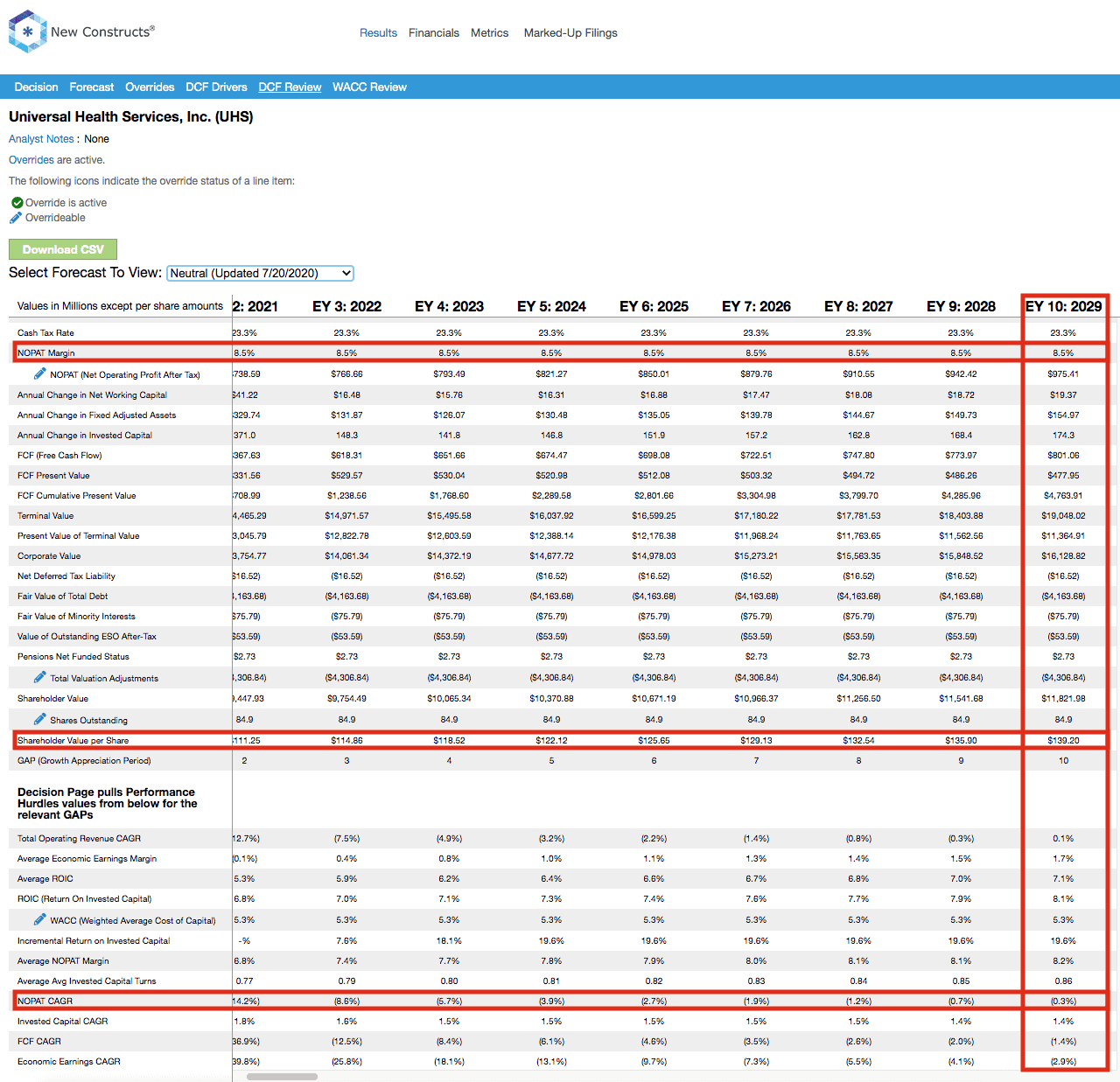This screenshot has width=1120, height=1082.
Task: Click the 'Pensions Net Funded Status' row label
Action: pyautogui.click(x=73, y=656)
